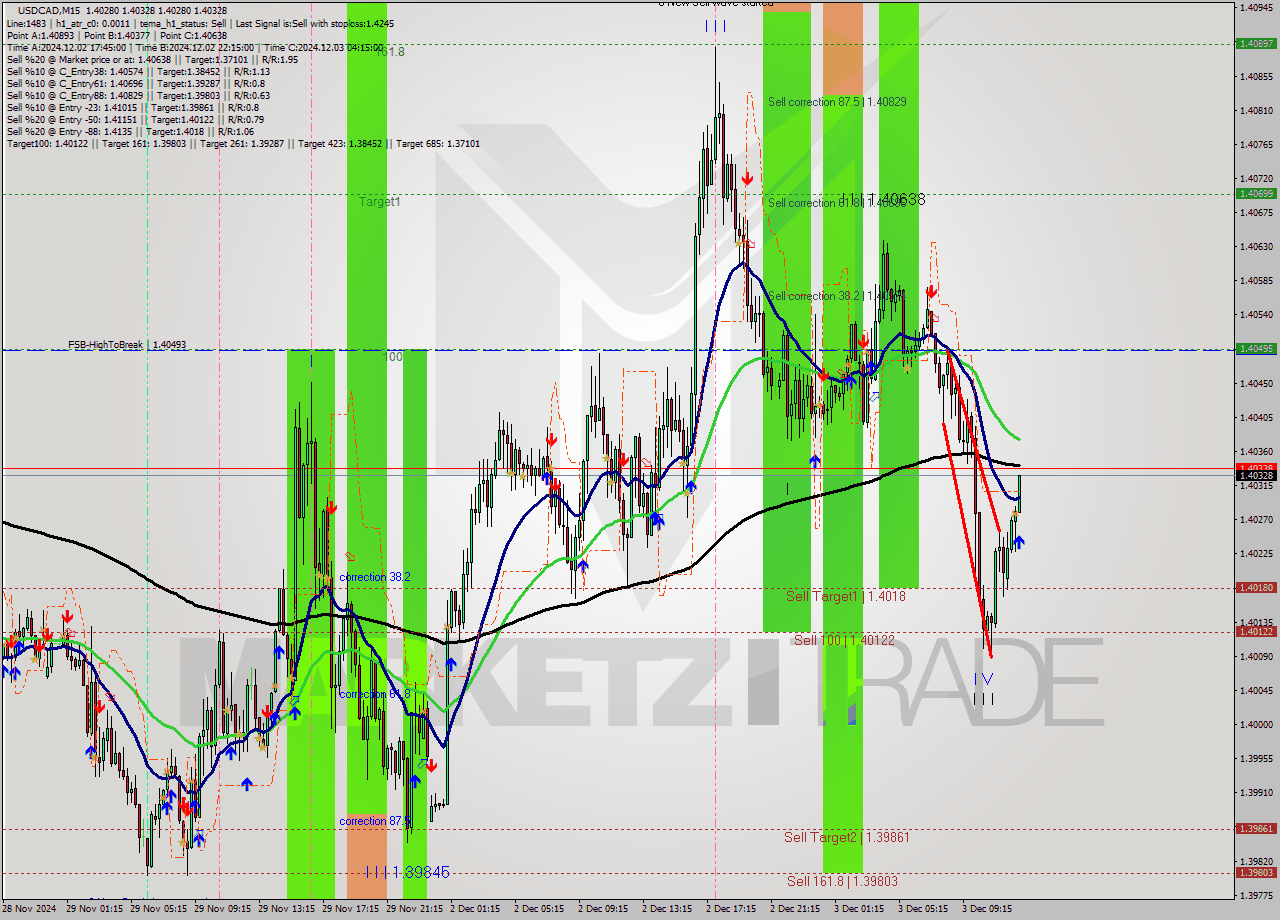Image resolution: width=1280 pixels, height=920 pixels.
Task: Click the 'I I I 1.40638' label
Action: pyautogui.click(x=883, y=200)
